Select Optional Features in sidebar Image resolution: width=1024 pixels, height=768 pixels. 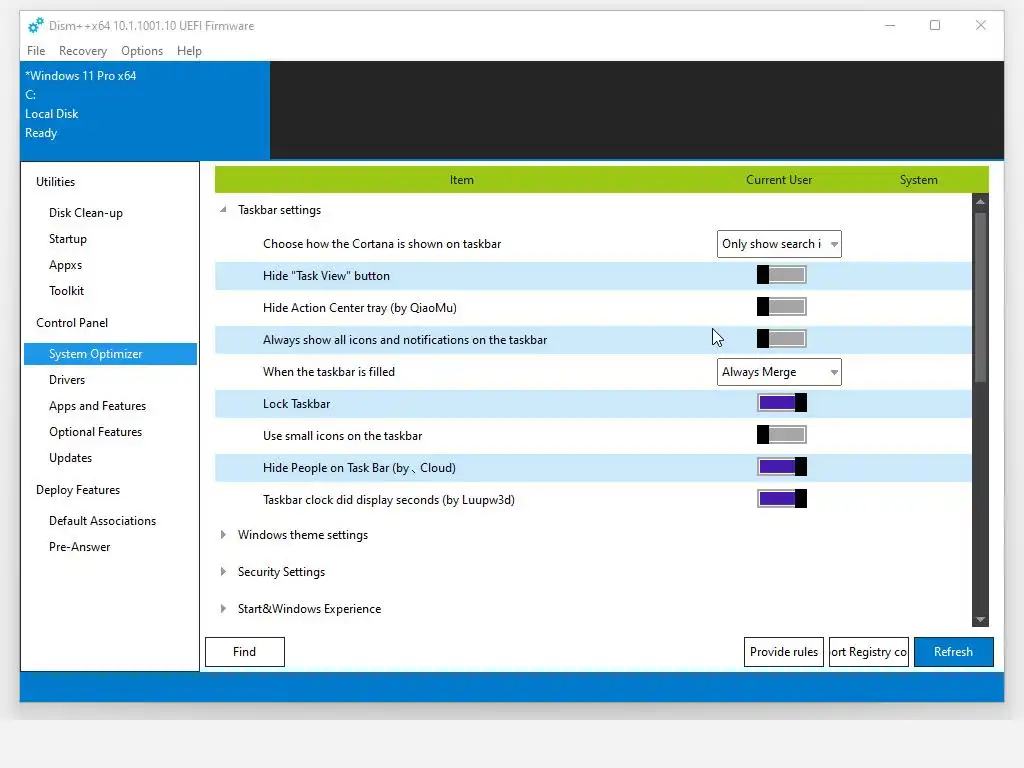pos(95,432)
